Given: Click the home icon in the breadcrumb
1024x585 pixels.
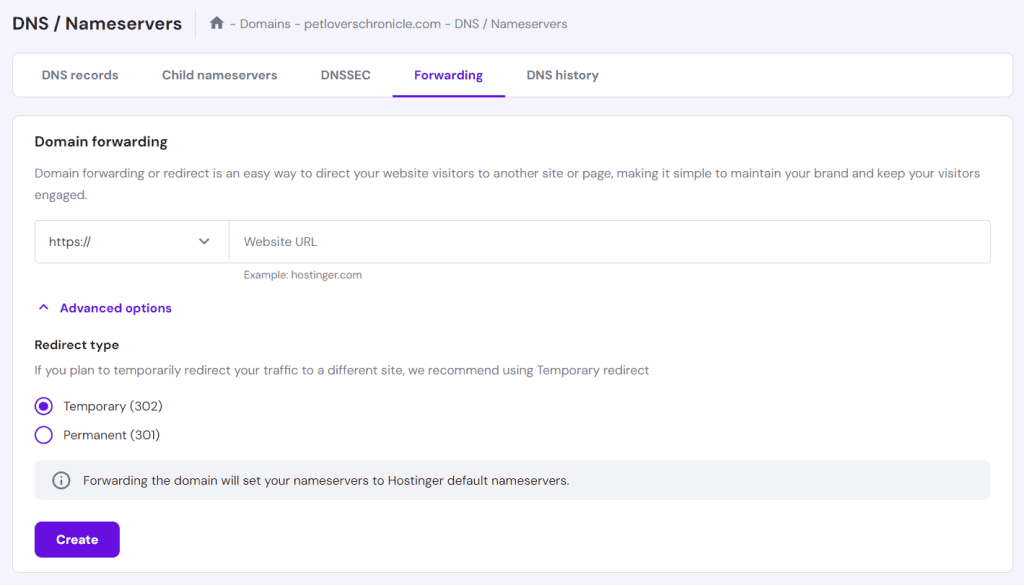Looking at the screenshot, I should coord(217,23).
